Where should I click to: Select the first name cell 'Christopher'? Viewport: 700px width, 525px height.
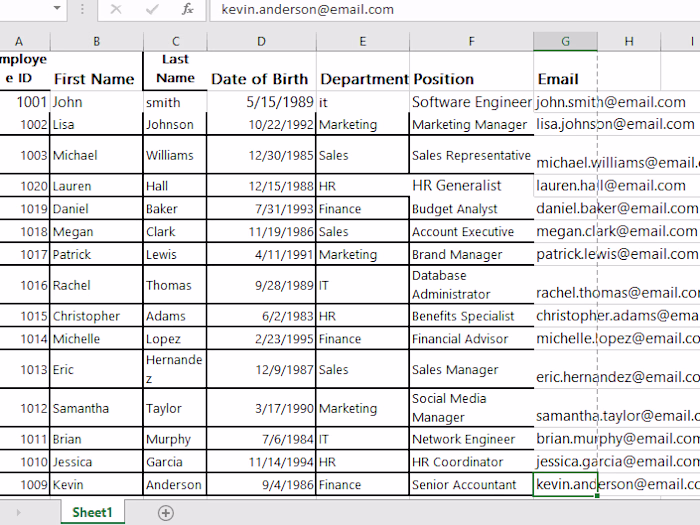(x=96, y=316)
